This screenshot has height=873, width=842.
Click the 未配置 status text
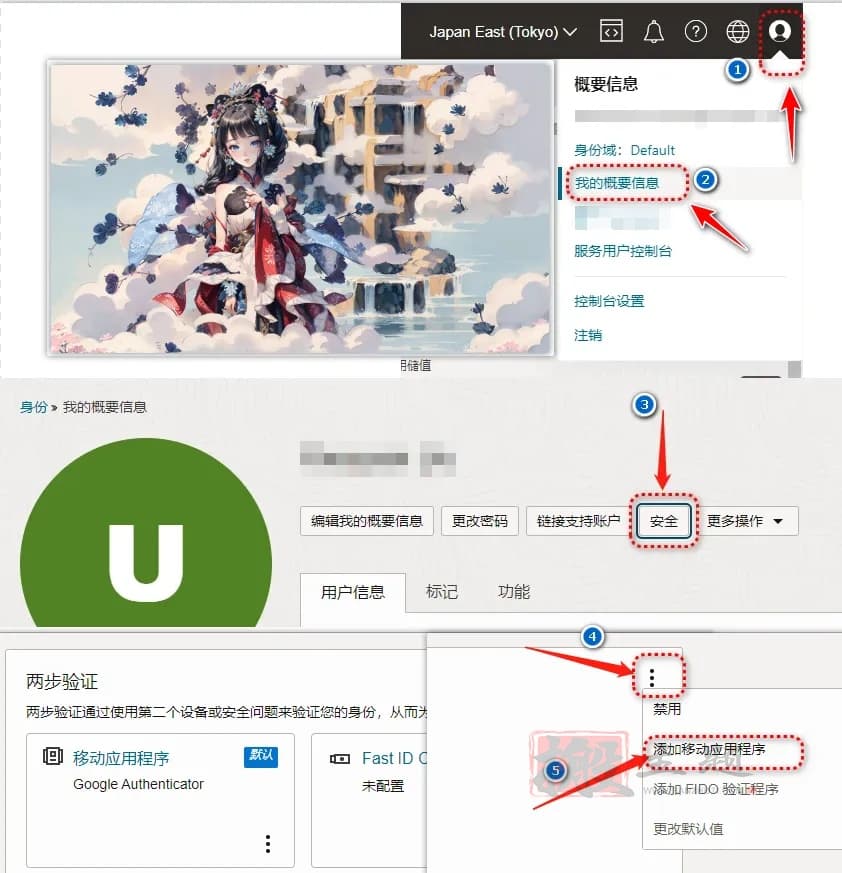click(x=383, y=786)
